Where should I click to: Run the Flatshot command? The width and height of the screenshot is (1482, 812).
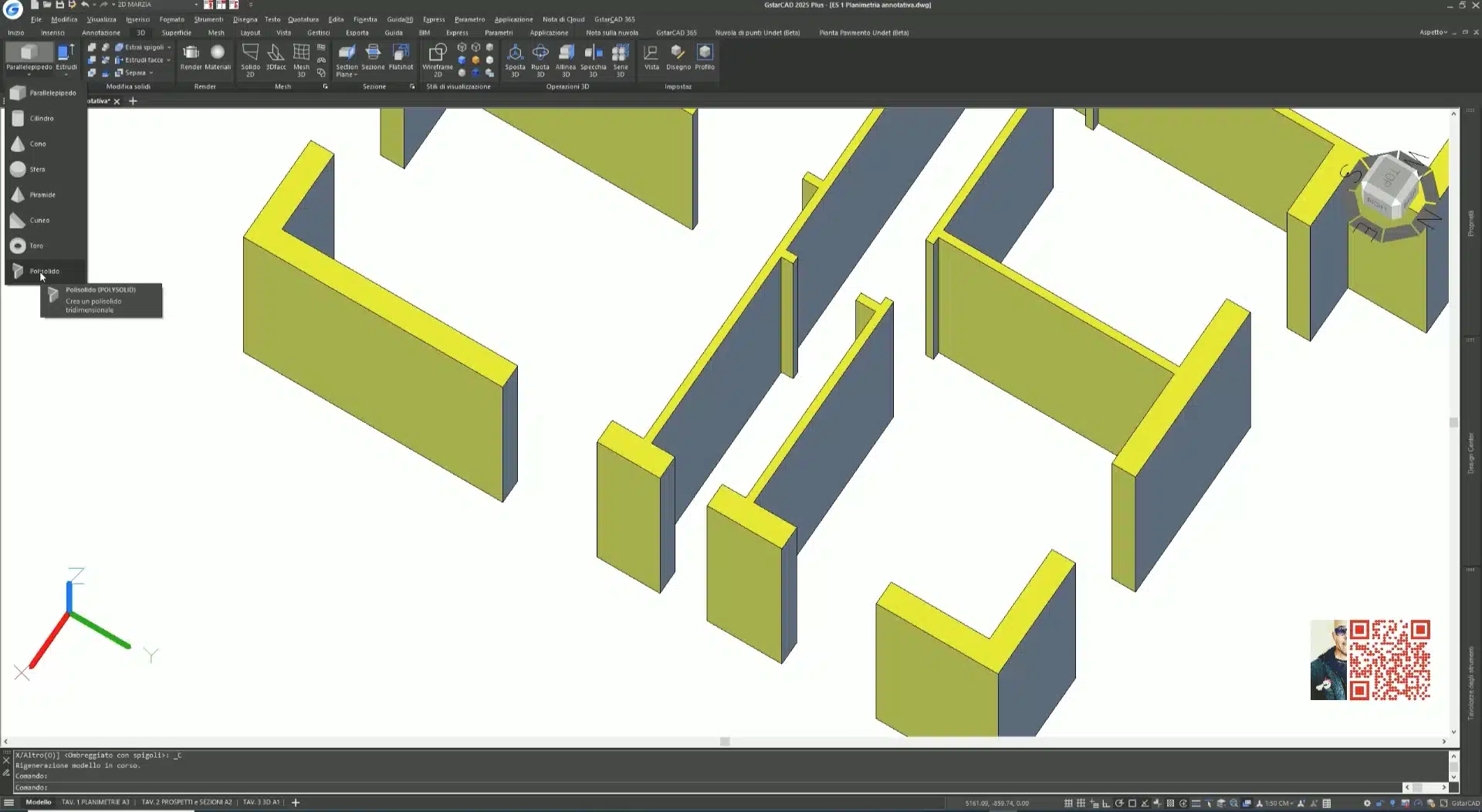(x=401, y=57)
